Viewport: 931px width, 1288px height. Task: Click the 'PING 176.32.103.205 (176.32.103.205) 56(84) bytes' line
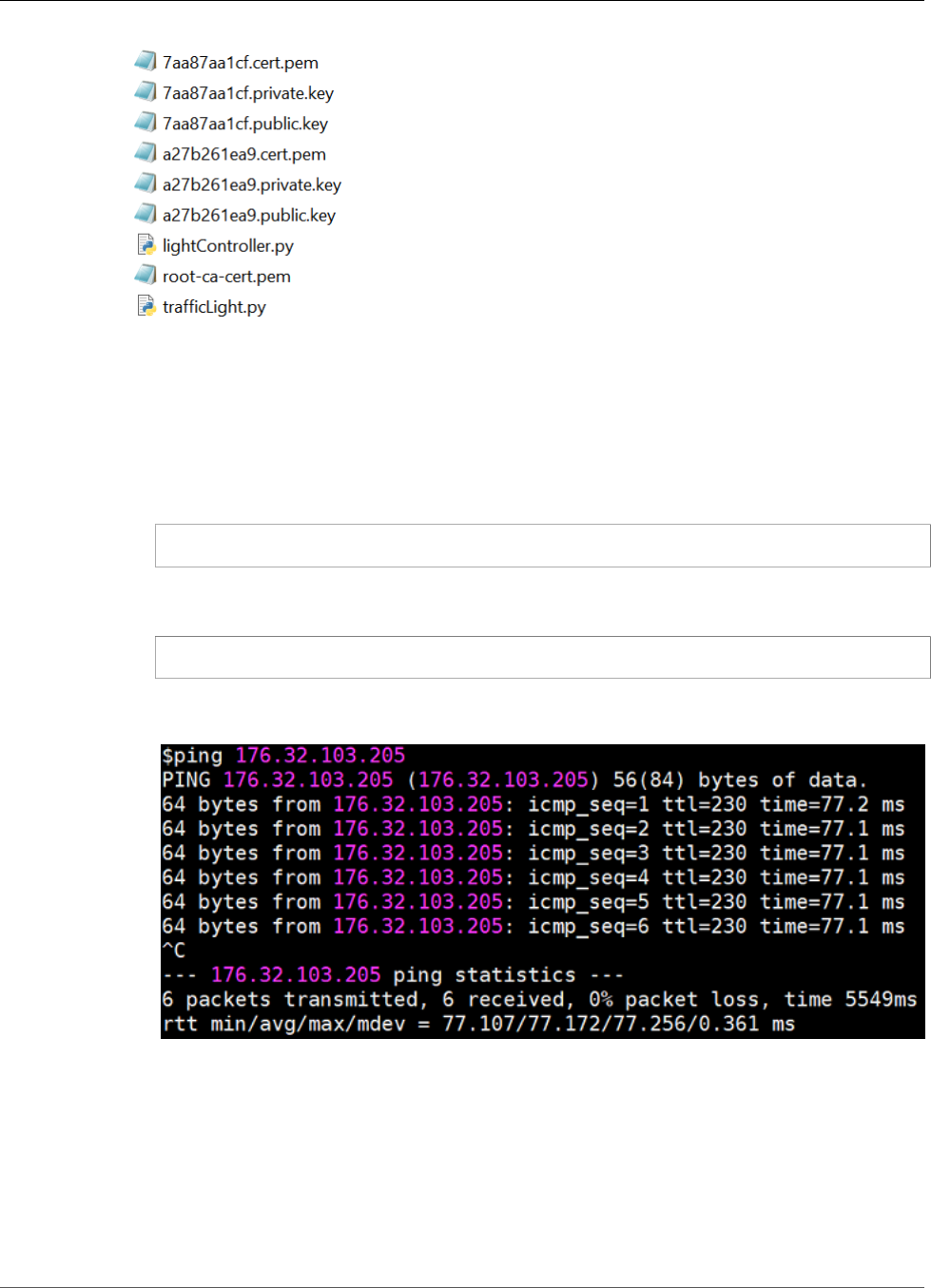tap(514, 780)
